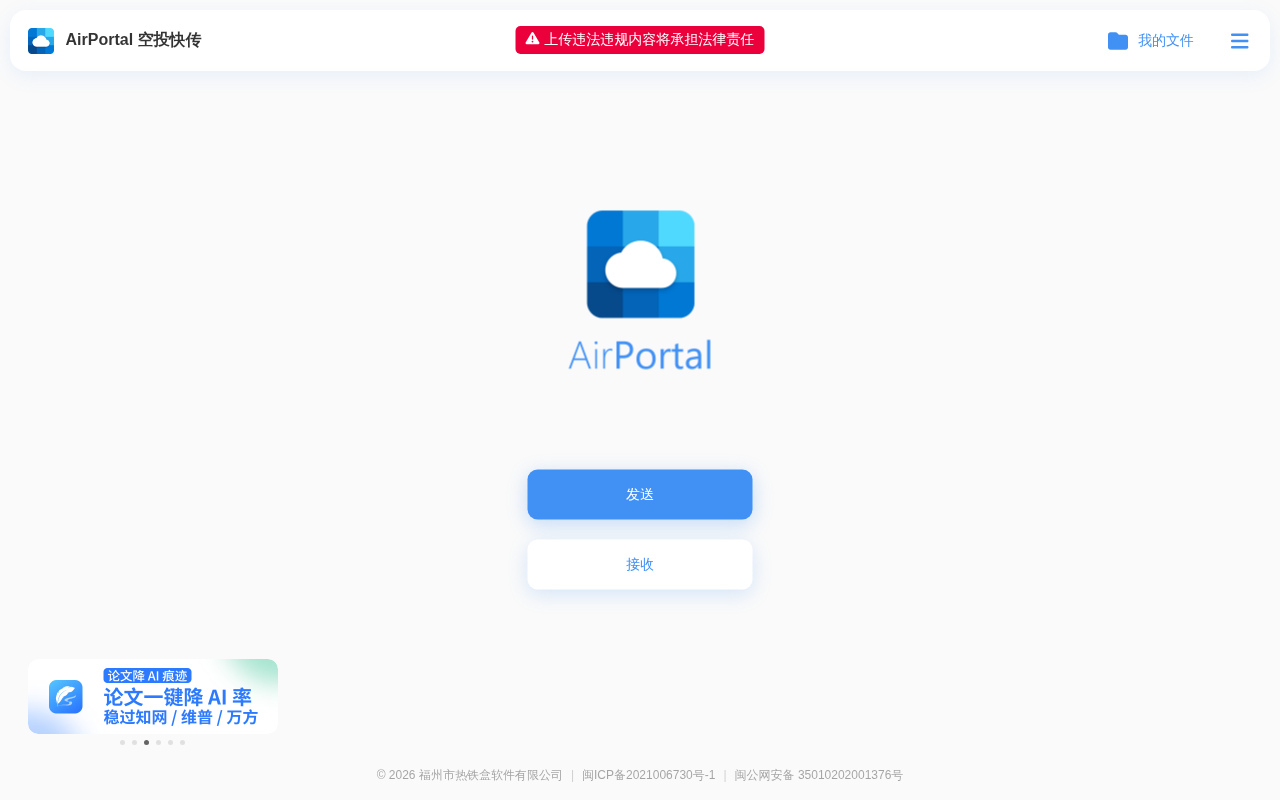The image size is (1280, 800).
Task: Click the large AirPortal cloud logo
Action: [x=640, y=264]
